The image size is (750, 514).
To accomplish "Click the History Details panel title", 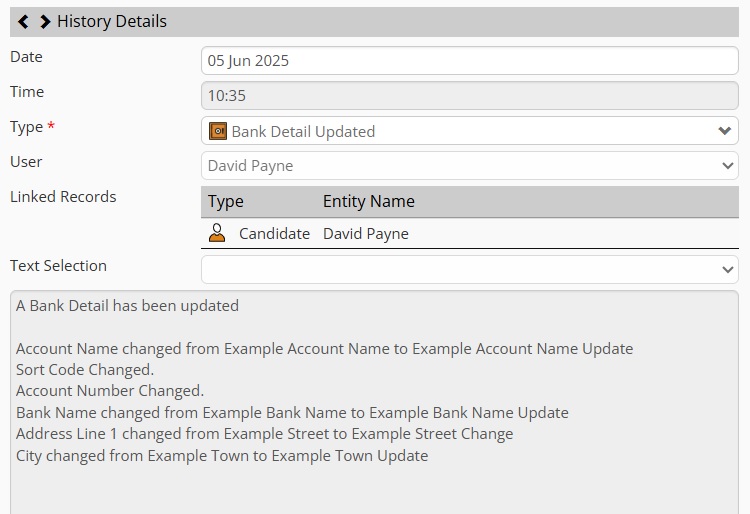I will [x=112, y=22].
